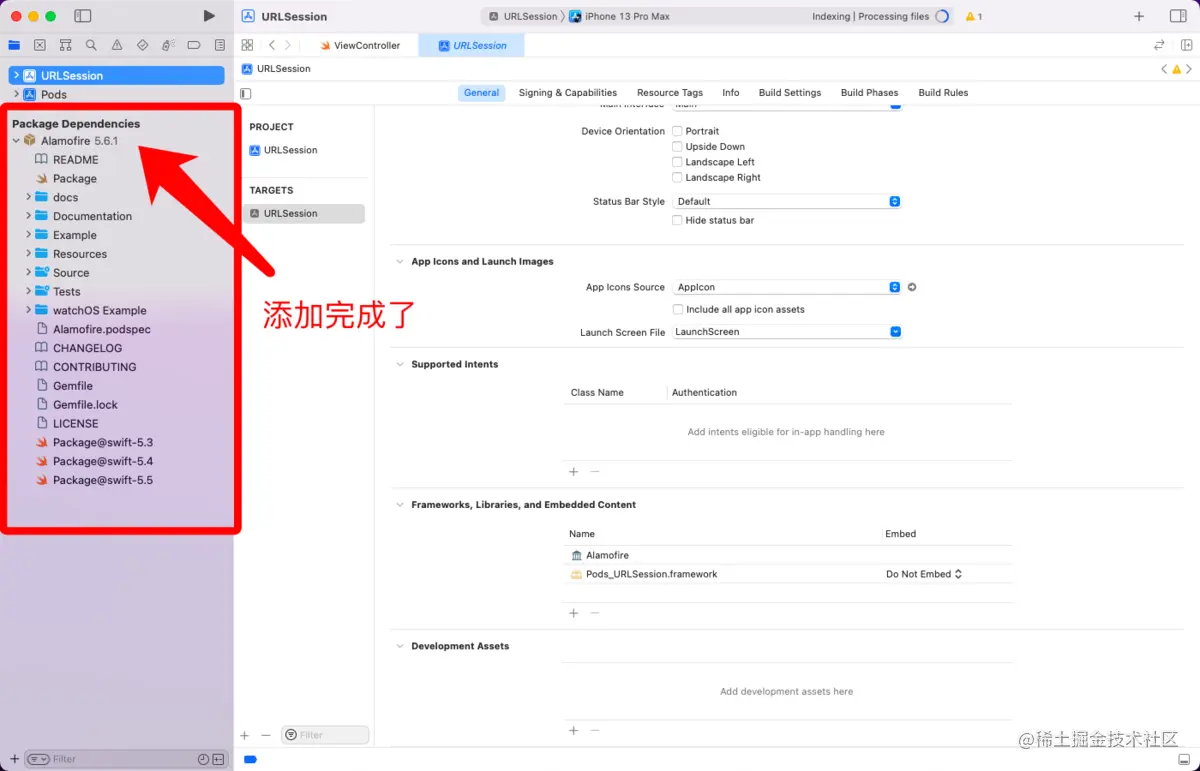Viewport: 1200px width, 771px height.
Task: Switch to Signing & Capabilities tab
Action: [x=567, y=93]
